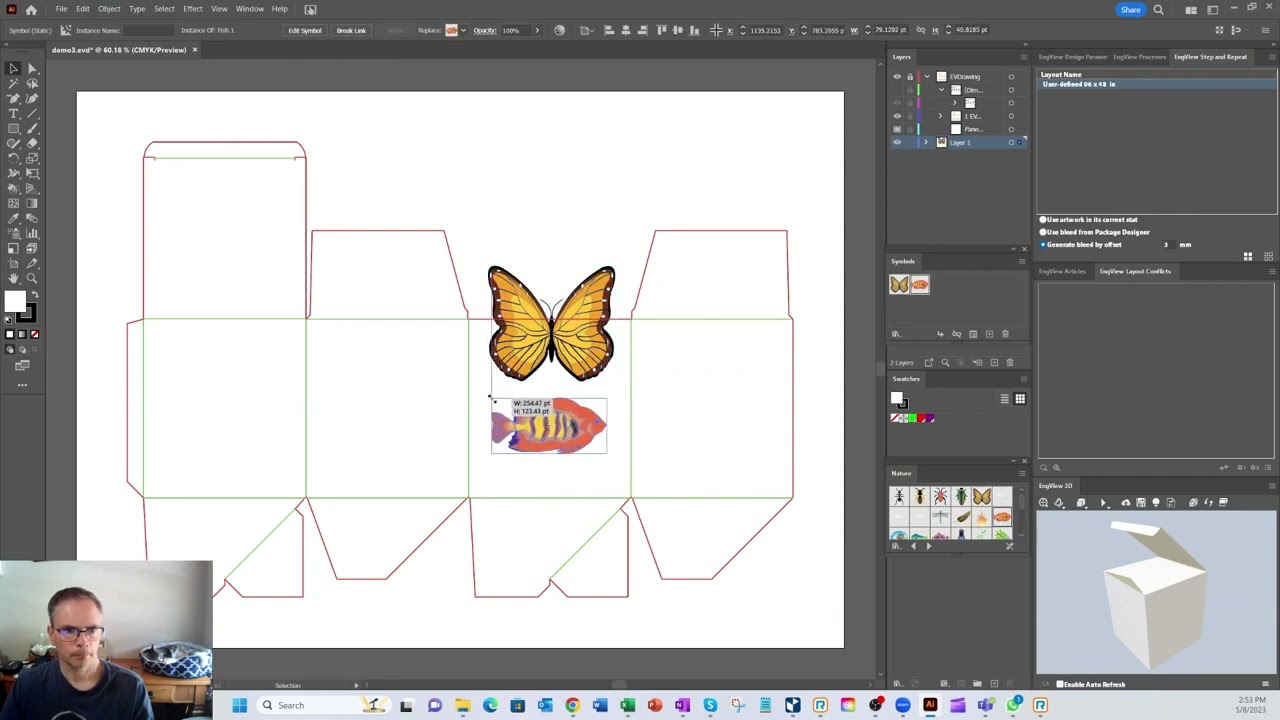
Task: Click the play animation icon in EngView 3D
Action: (x=1103, y=503)
